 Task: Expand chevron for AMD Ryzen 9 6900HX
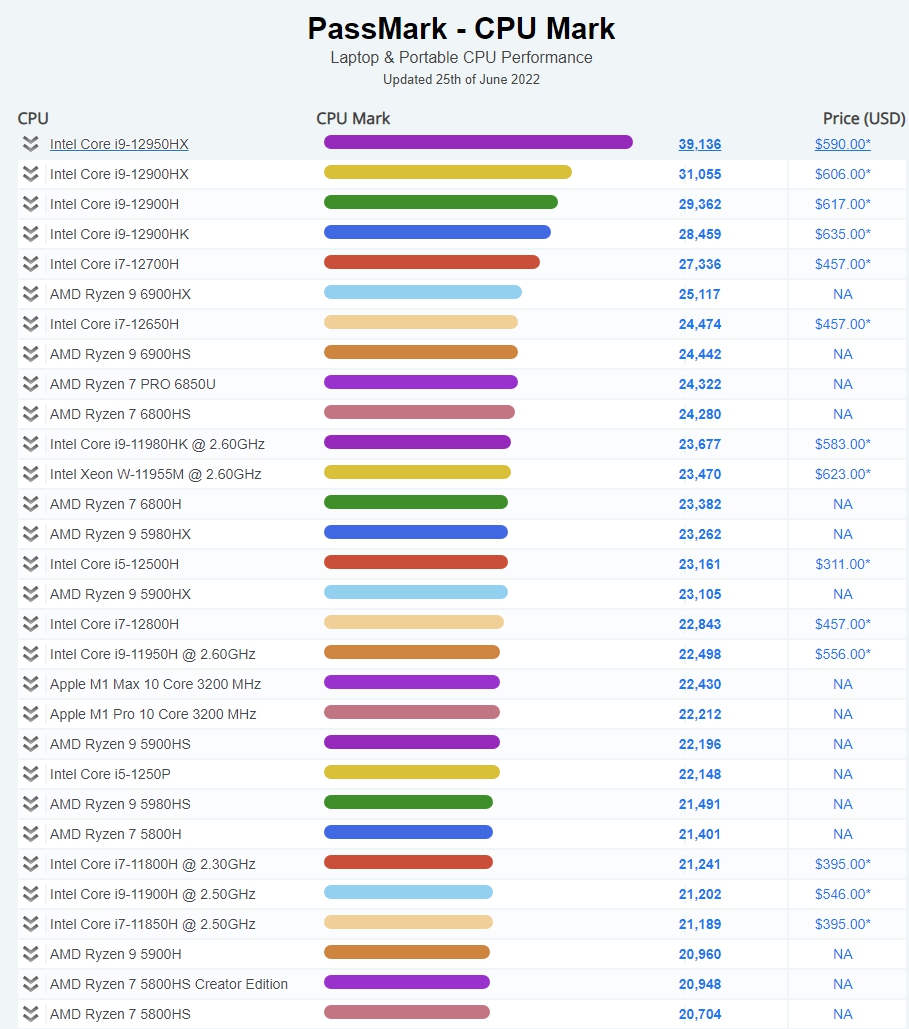[x=30, y=294]
